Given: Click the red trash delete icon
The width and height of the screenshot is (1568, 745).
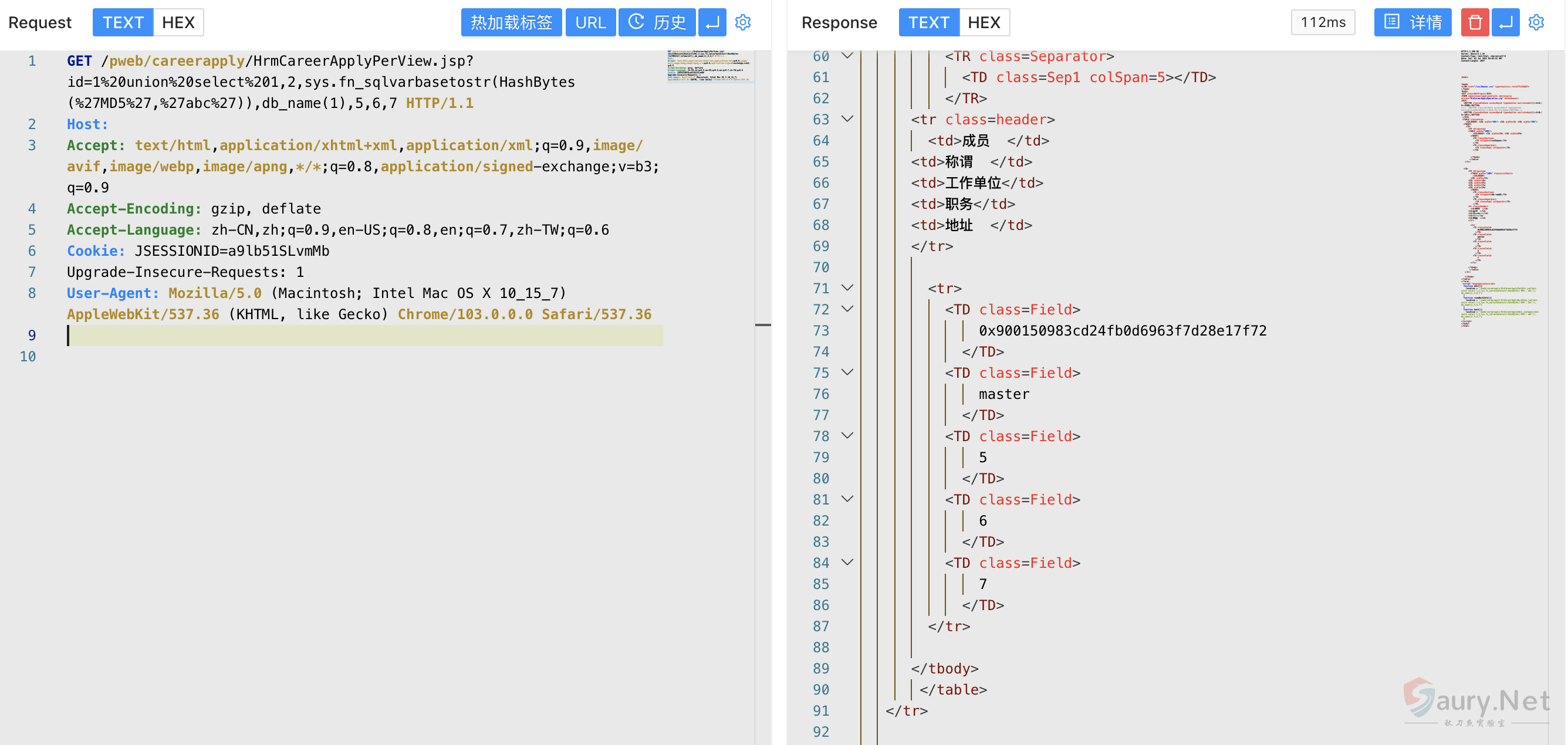Looking at the screenshot, I should [1475, 22].
